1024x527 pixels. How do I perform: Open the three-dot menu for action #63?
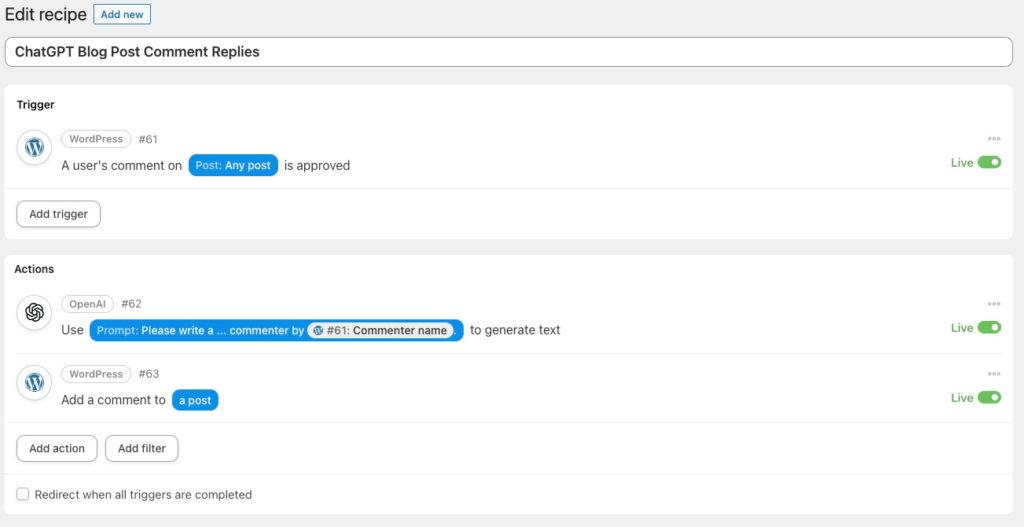pyautogui.click(x=993, y=374)
